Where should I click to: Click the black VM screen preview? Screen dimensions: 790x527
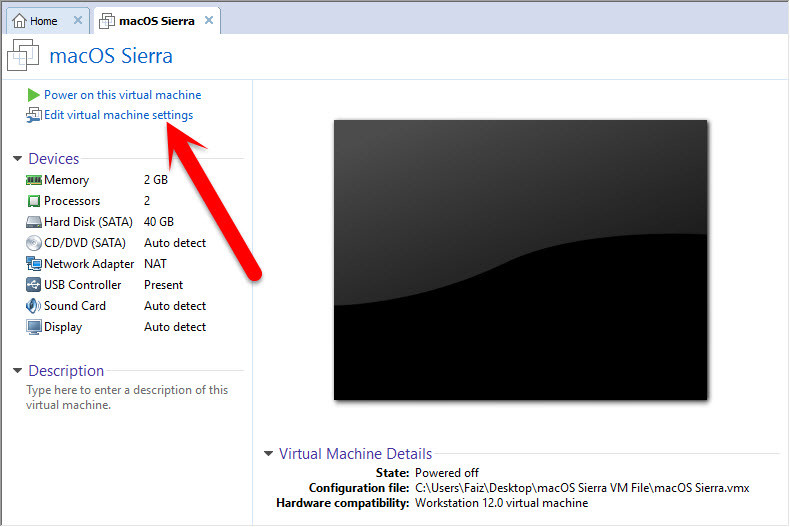520,260
